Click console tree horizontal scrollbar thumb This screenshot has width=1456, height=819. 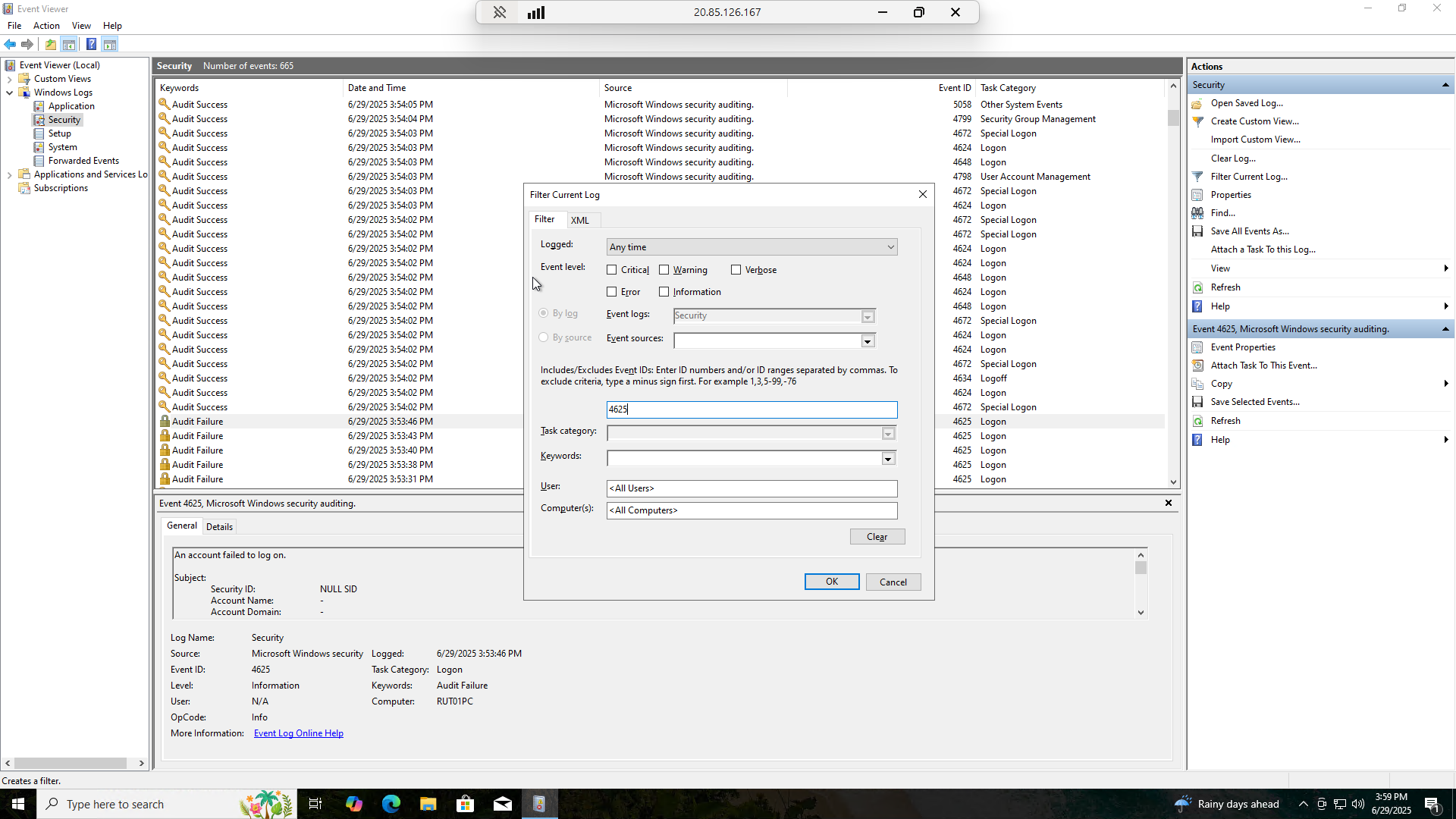tap(71, 763)
